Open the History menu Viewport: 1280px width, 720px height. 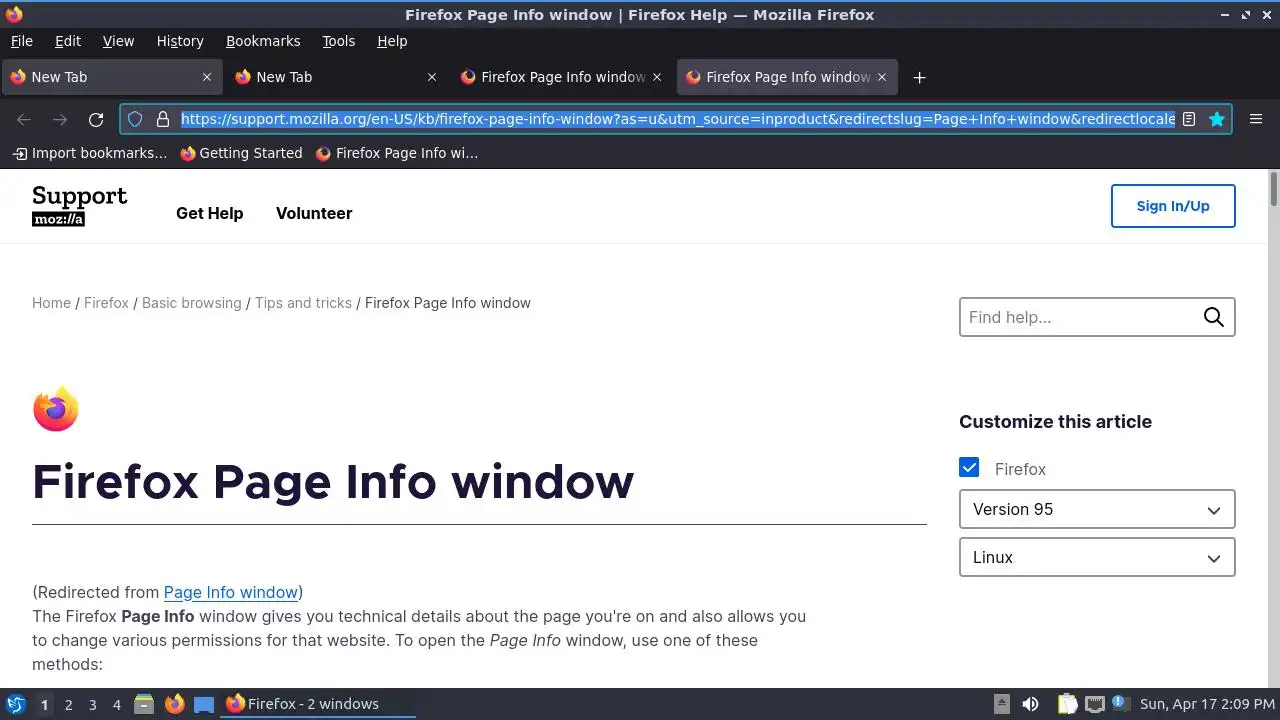(x=180, y=41)
